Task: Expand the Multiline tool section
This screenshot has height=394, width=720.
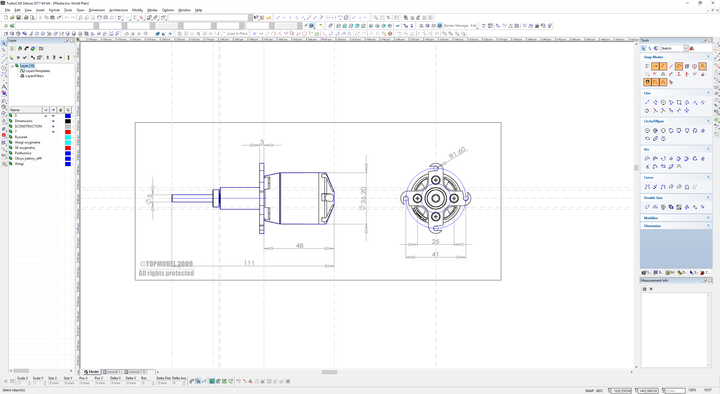Action: 708,218
